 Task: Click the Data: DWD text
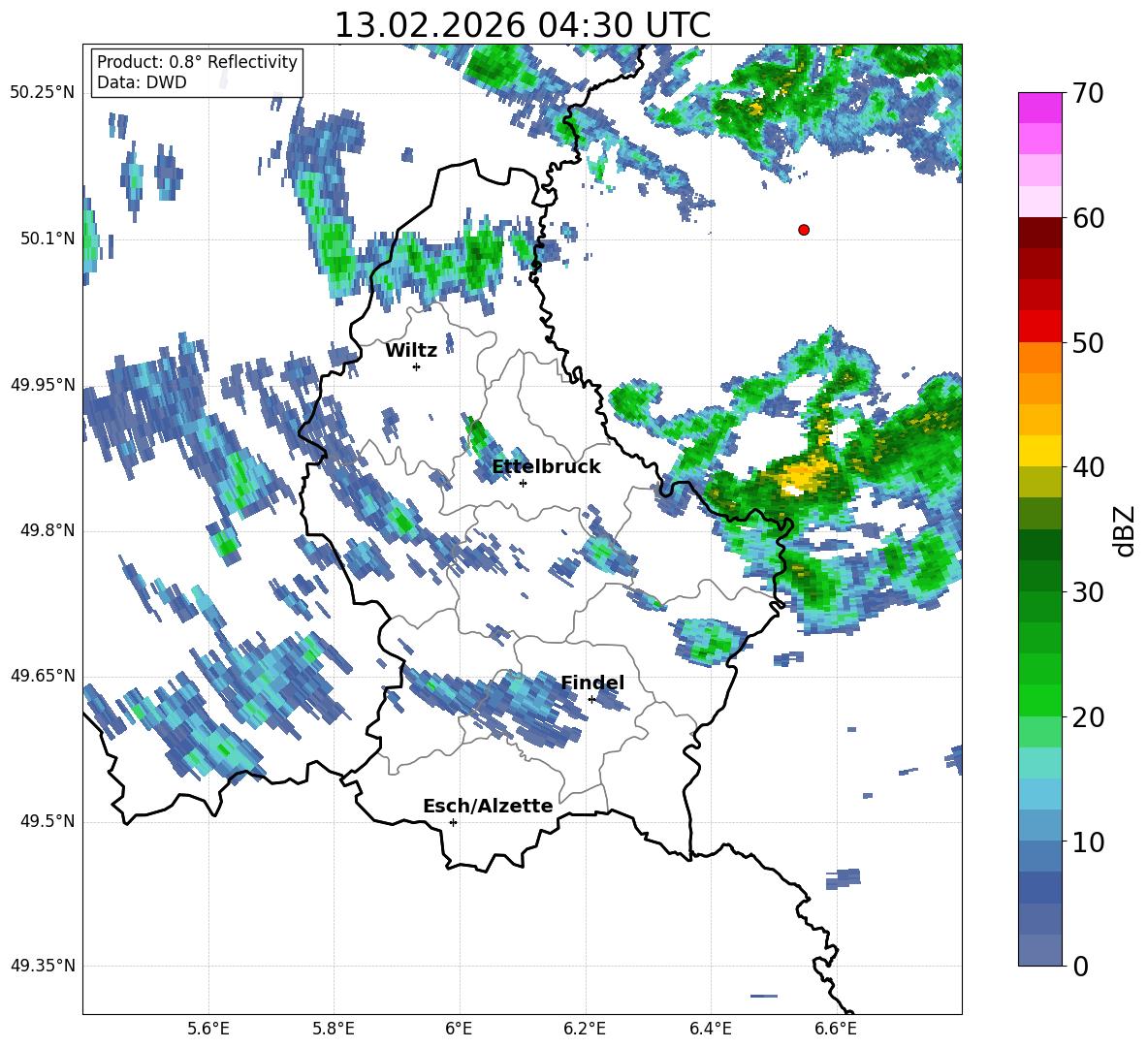pyautogui.click(x=142, y=82)
